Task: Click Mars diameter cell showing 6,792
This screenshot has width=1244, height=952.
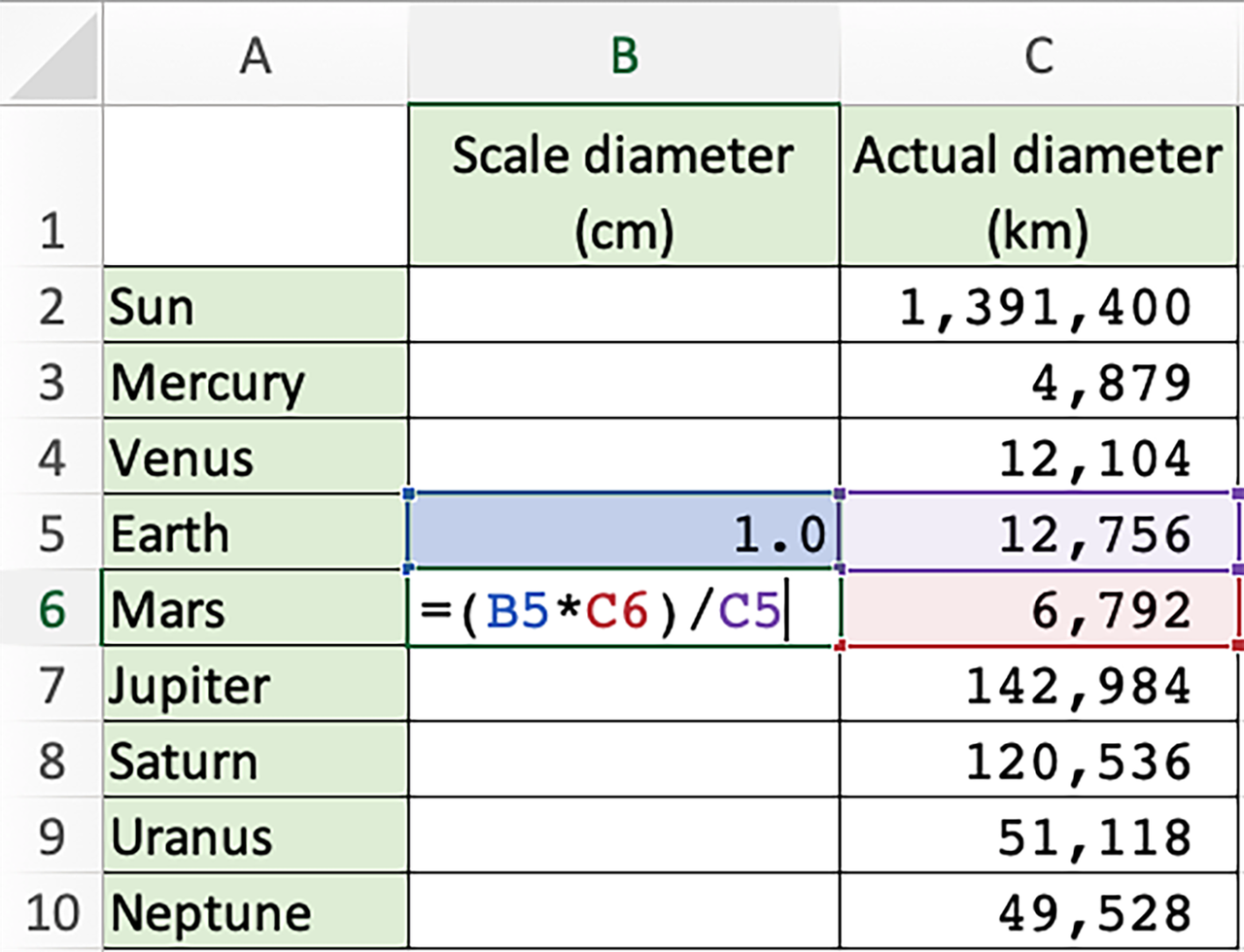Action: (1039, 609)
